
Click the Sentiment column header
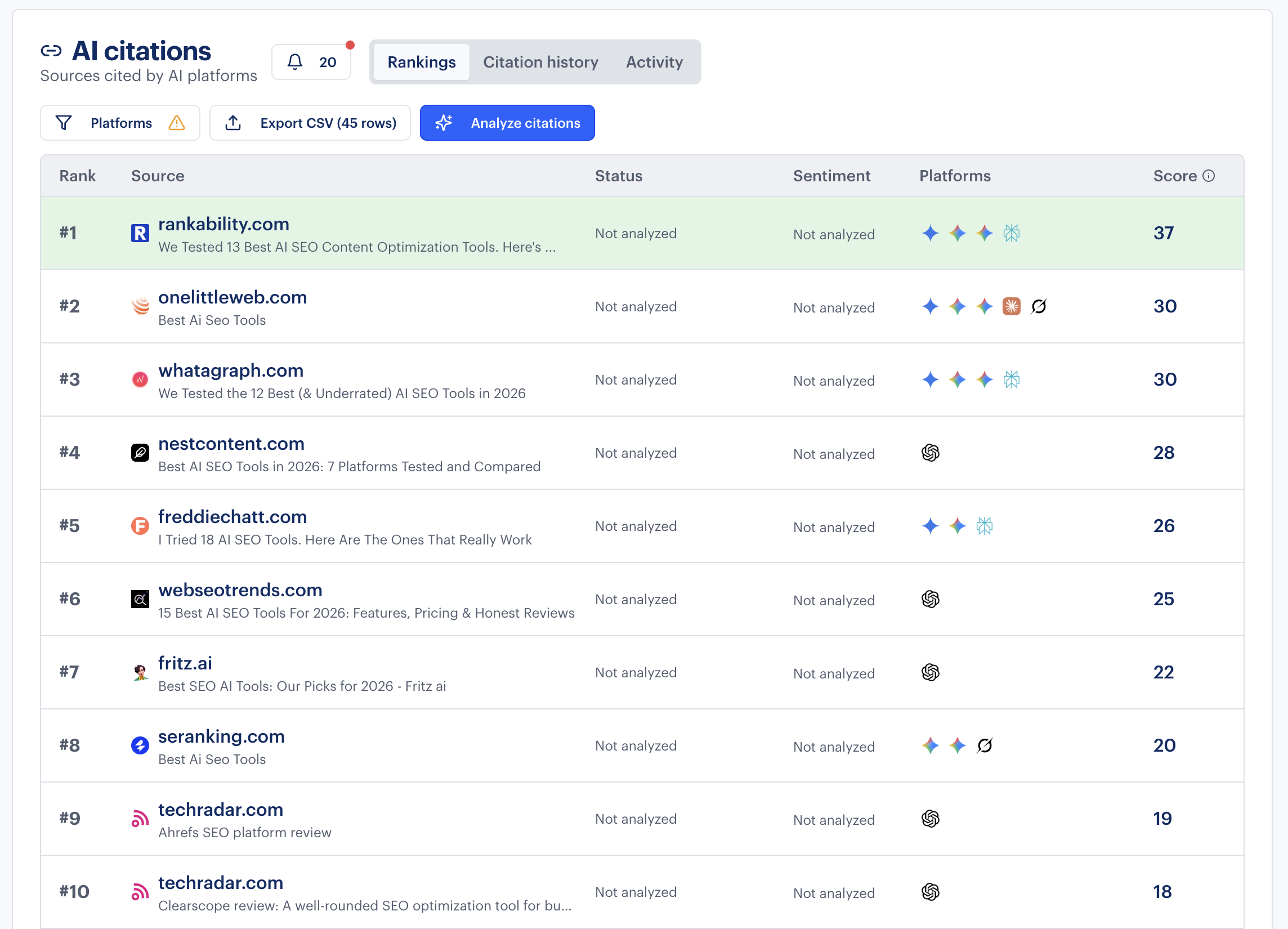[x=831, y=176]
